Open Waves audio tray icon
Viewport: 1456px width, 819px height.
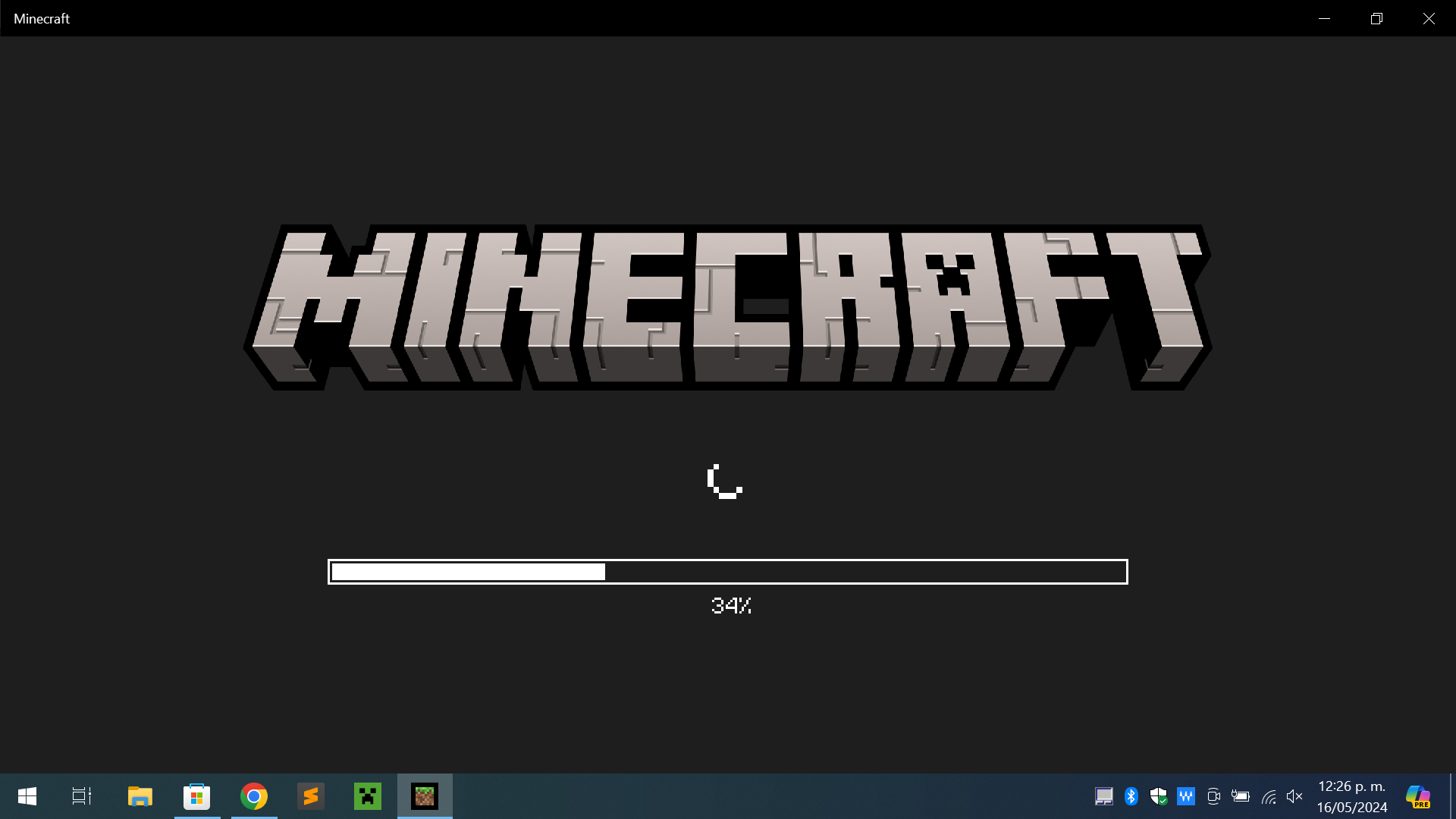(1185, 796)
